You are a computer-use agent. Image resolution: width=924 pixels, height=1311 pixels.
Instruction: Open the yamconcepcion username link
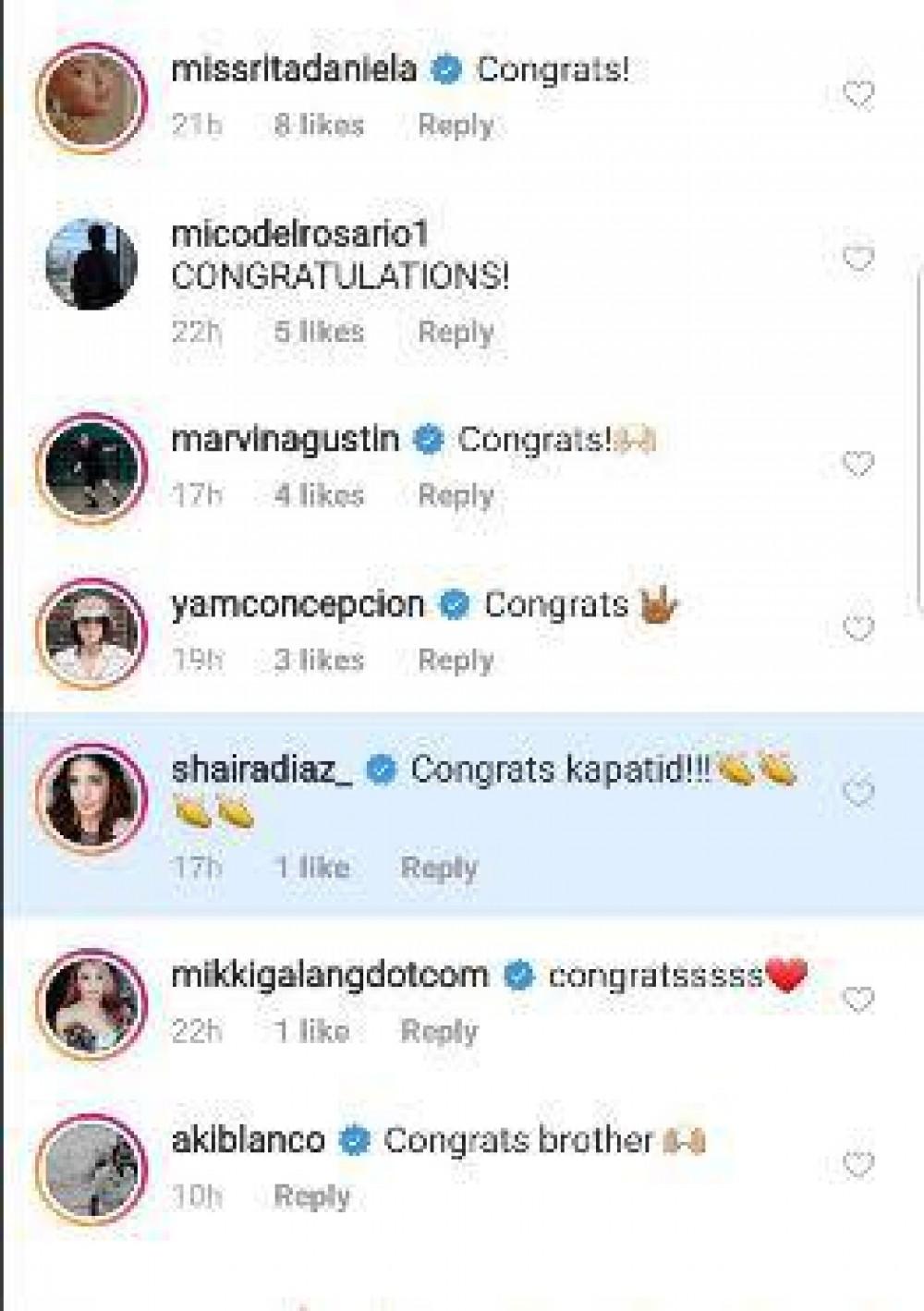point(298,605)
